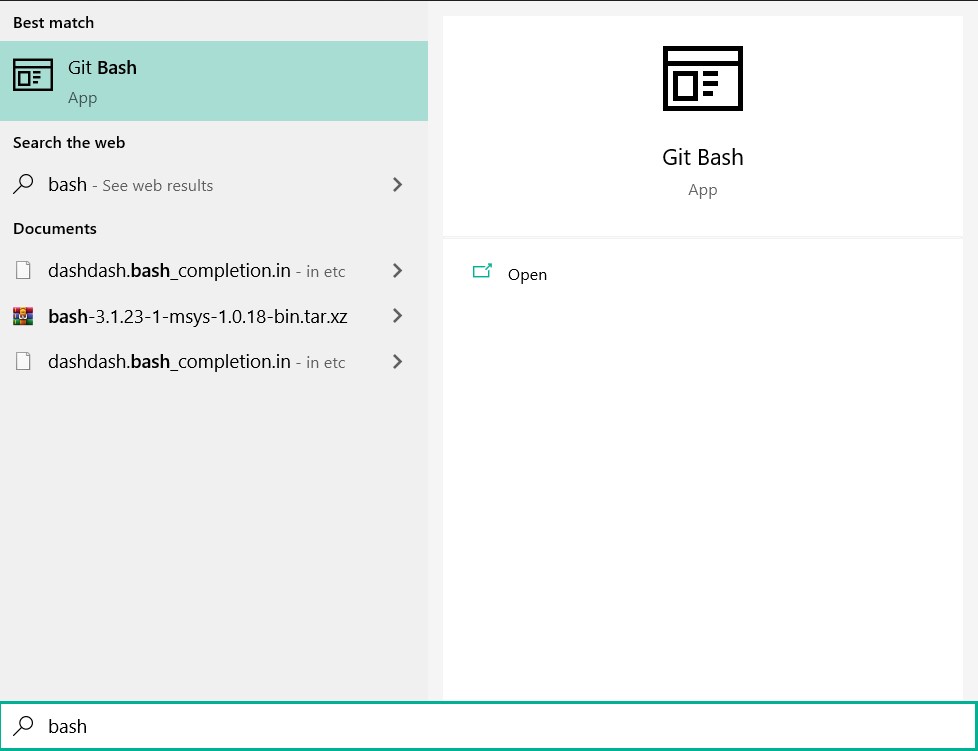Viewport: 978px width, 751px height.
Task: Expand the bash web results chevron
Action: coord(397,185)
